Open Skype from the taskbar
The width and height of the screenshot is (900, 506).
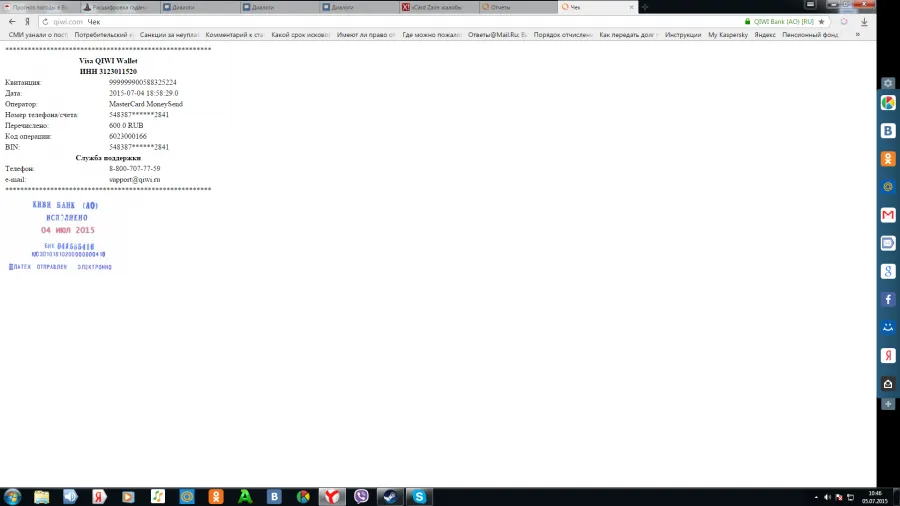pos(419,497)
